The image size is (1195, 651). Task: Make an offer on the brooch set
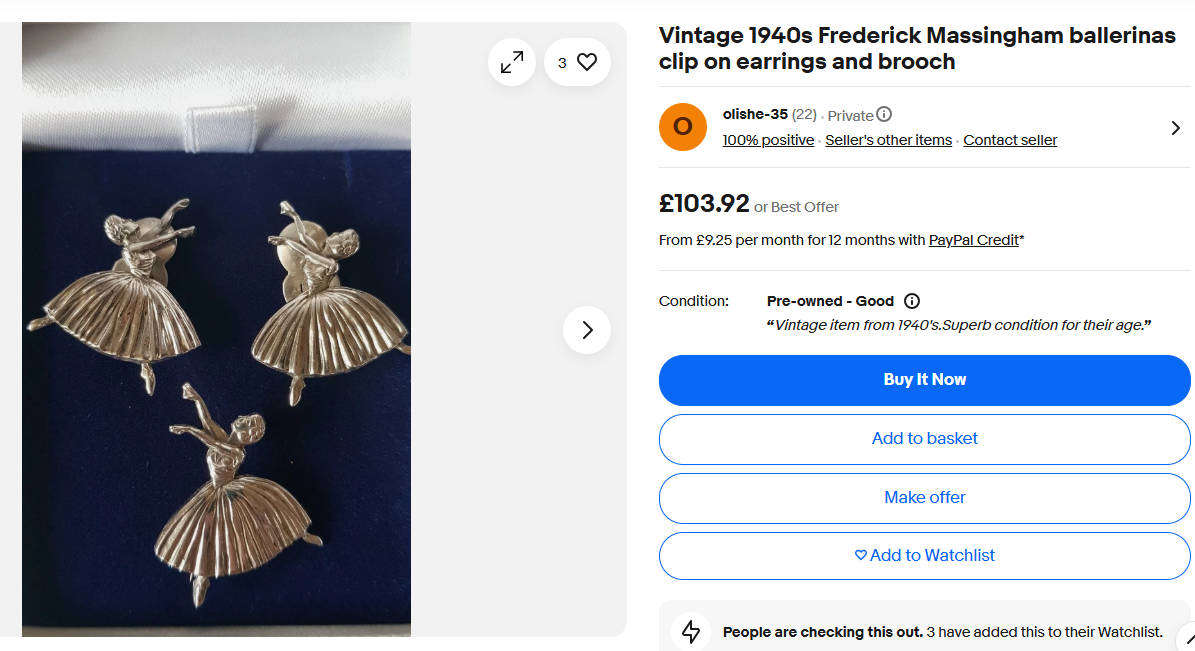pos(924,497)
